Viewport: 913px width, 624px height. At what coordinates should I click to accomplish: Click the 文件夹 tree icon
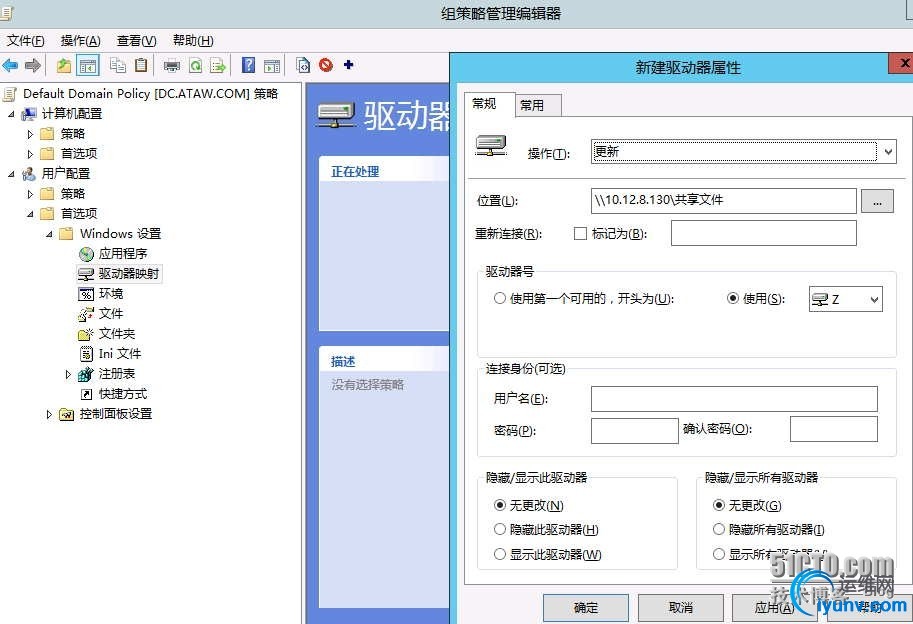click(86, 334)
